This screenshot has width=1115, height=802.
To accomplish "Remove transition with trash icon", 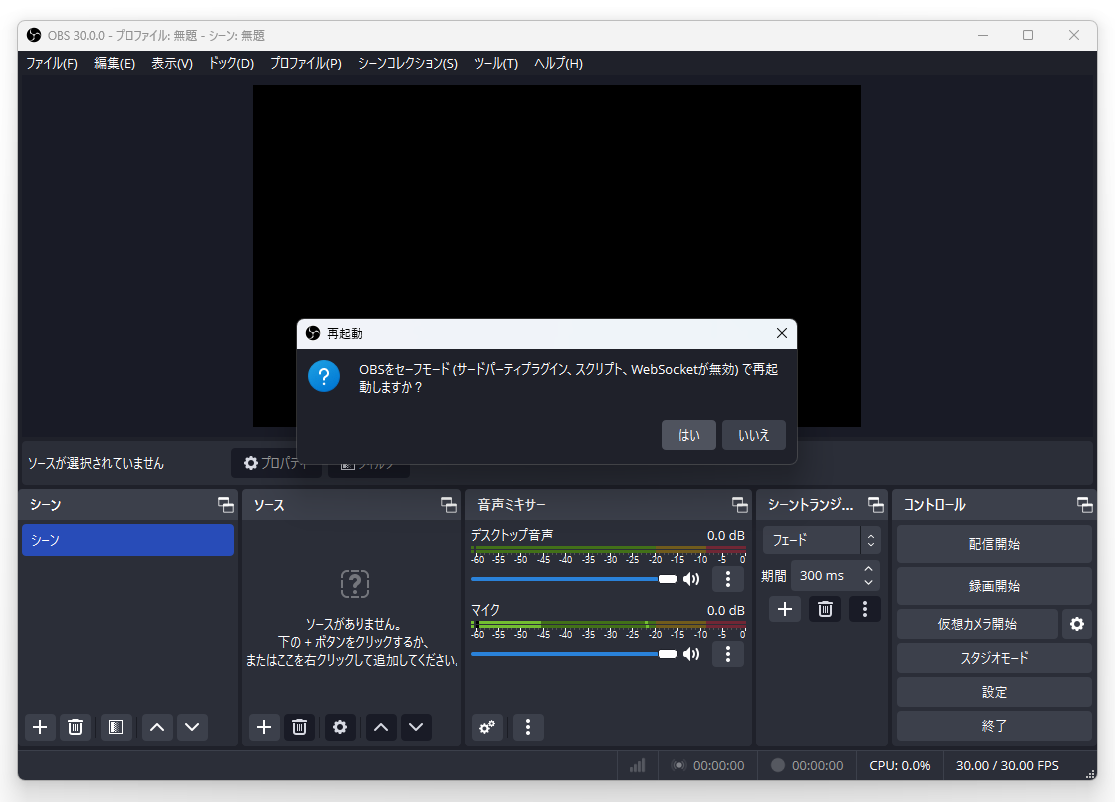I will (825, 609).
